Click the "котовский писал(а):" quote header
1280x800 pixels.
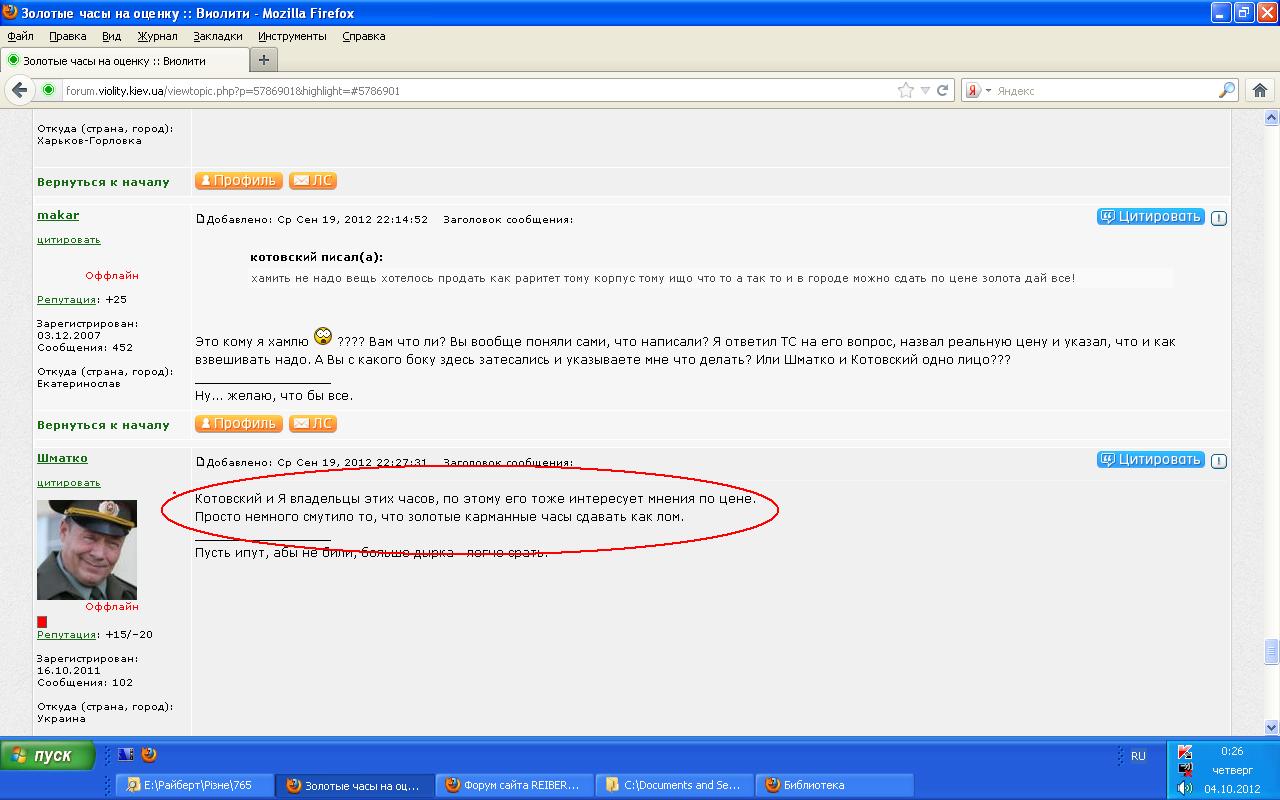317,257
